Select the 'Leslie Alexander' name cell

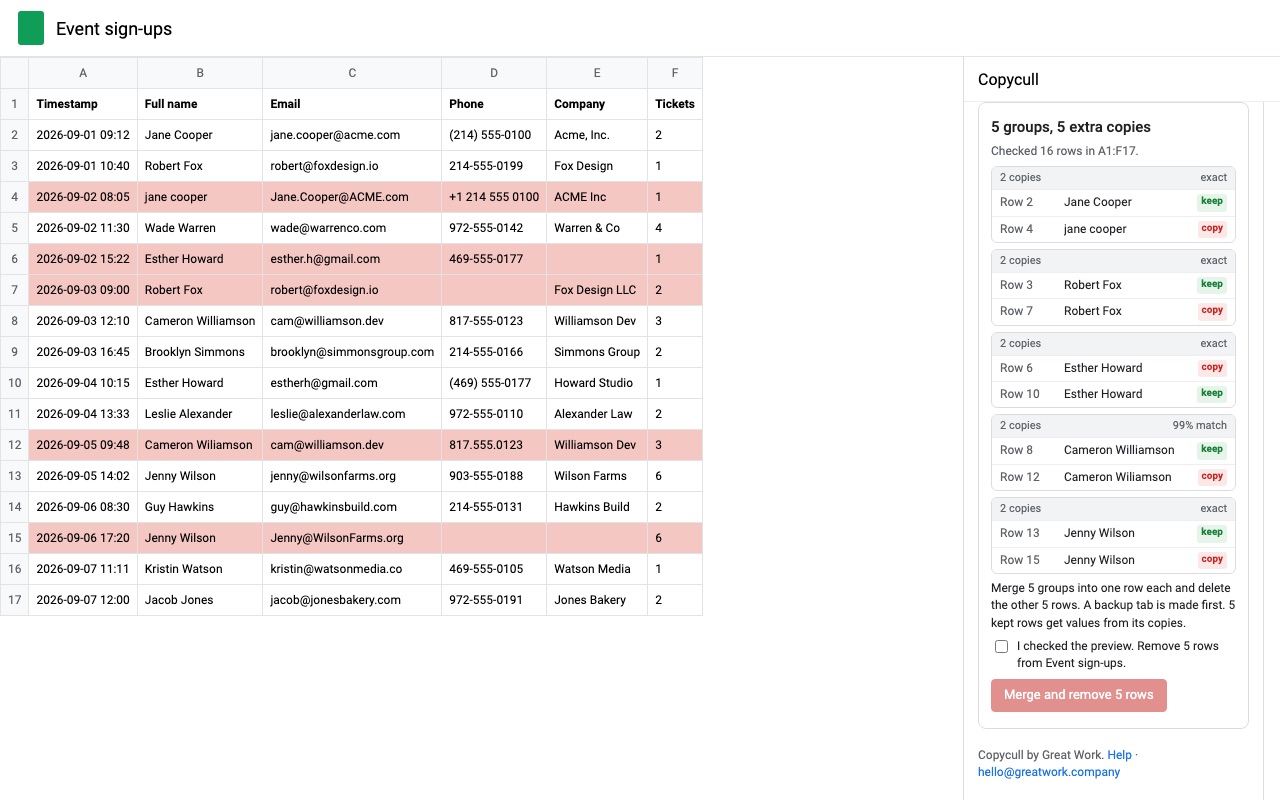pos(200,414)
